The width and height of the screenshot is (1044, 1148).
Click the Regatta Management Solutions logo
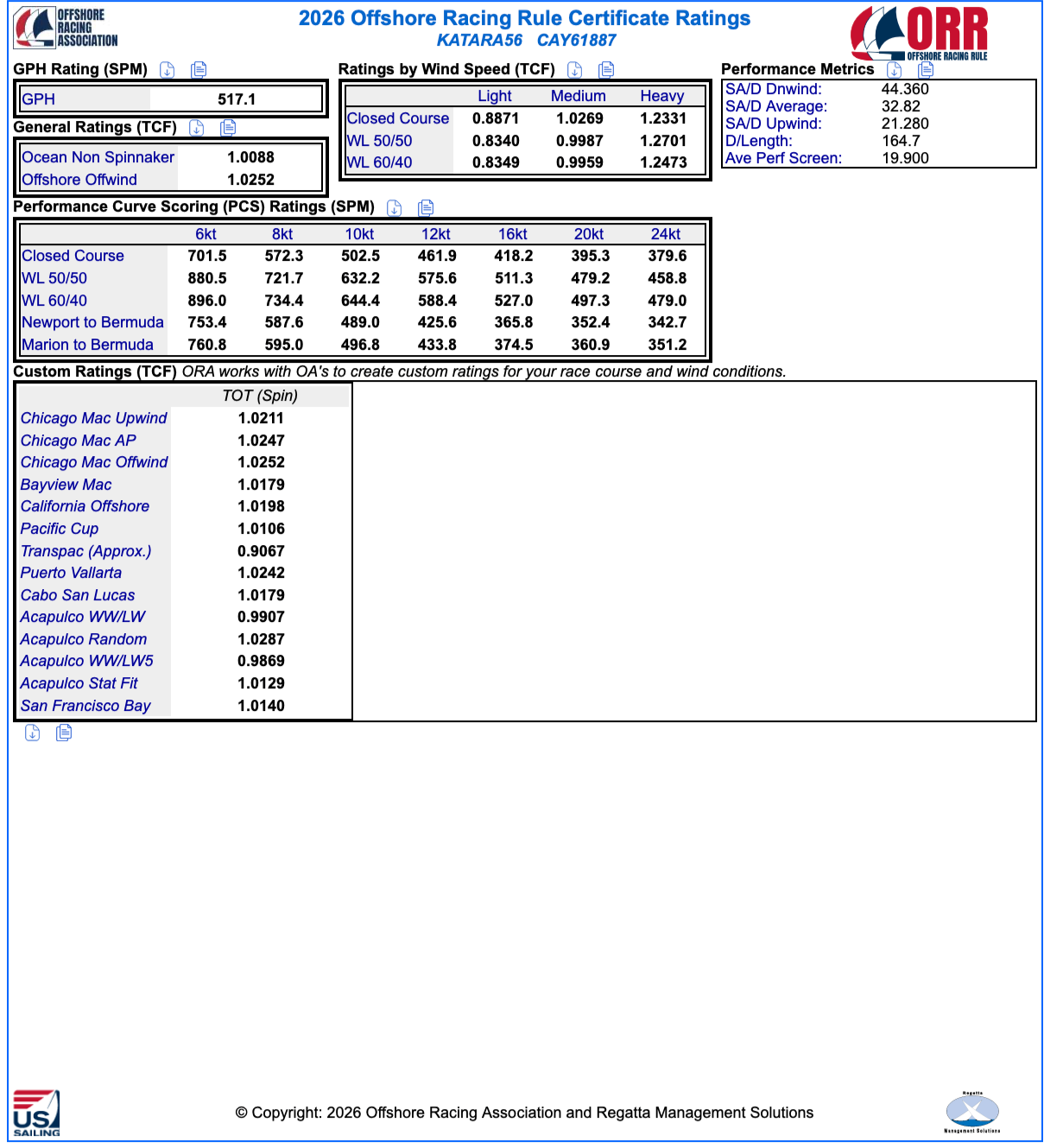[x=972, y=1112]
